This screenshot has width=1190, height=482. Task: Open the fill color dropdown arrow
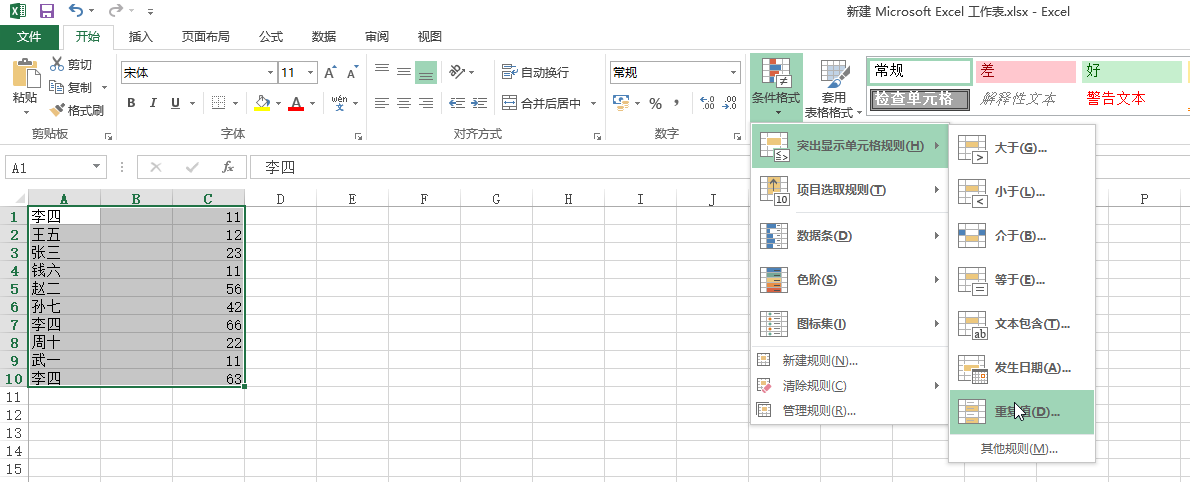click(279, 103)
